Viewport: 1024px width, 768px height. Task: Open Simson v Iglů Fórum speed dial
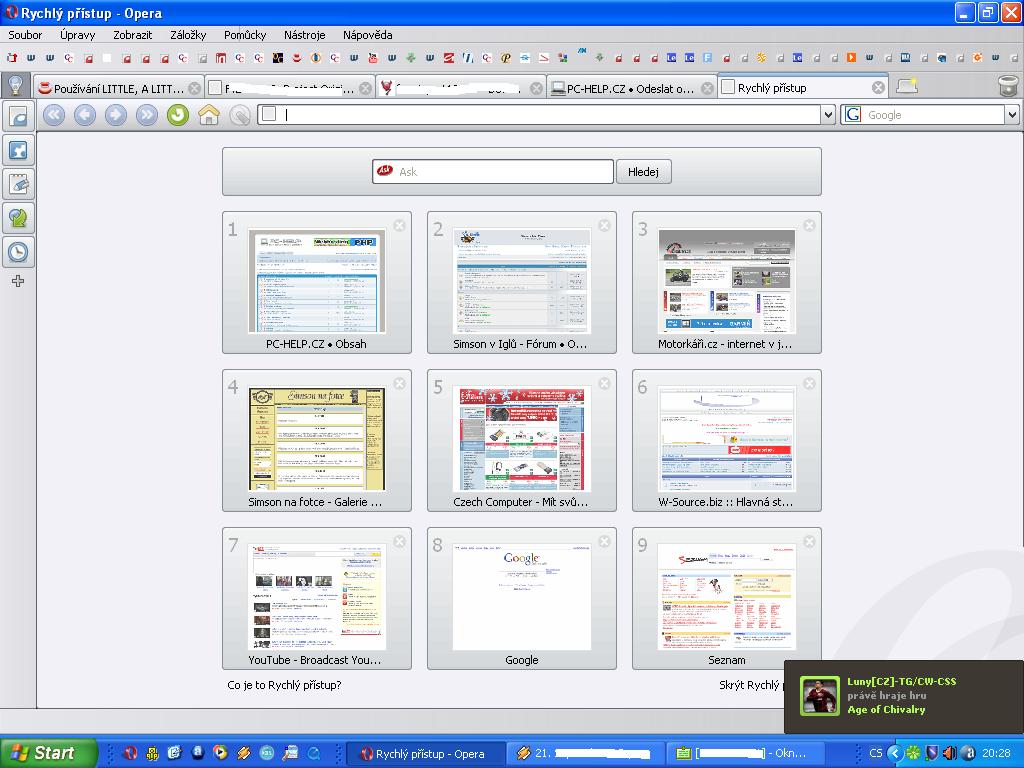pyautogui.click(x=522, y=282)
